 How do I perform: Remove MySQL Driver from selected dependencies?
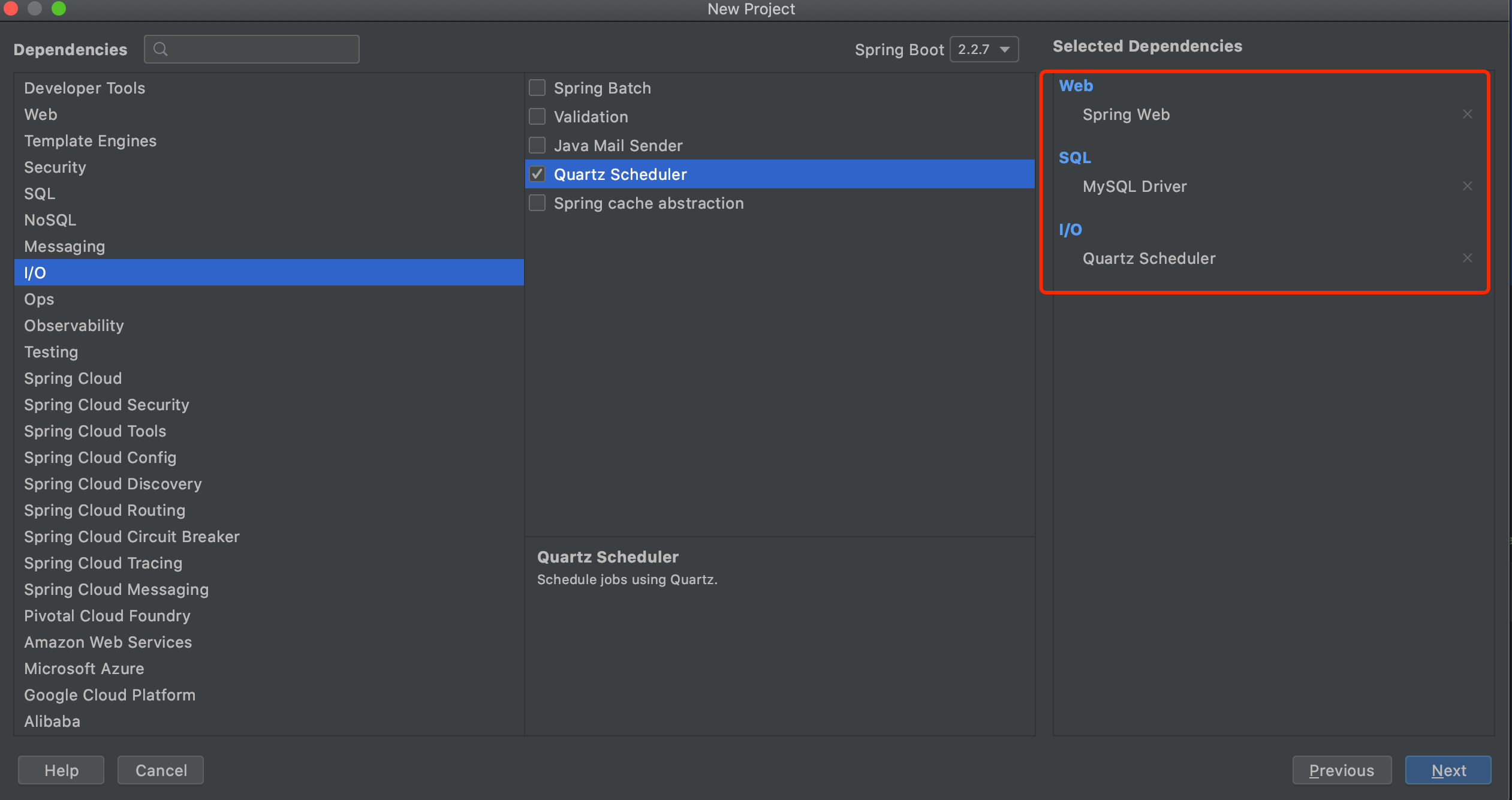(x=1467, y=186)
